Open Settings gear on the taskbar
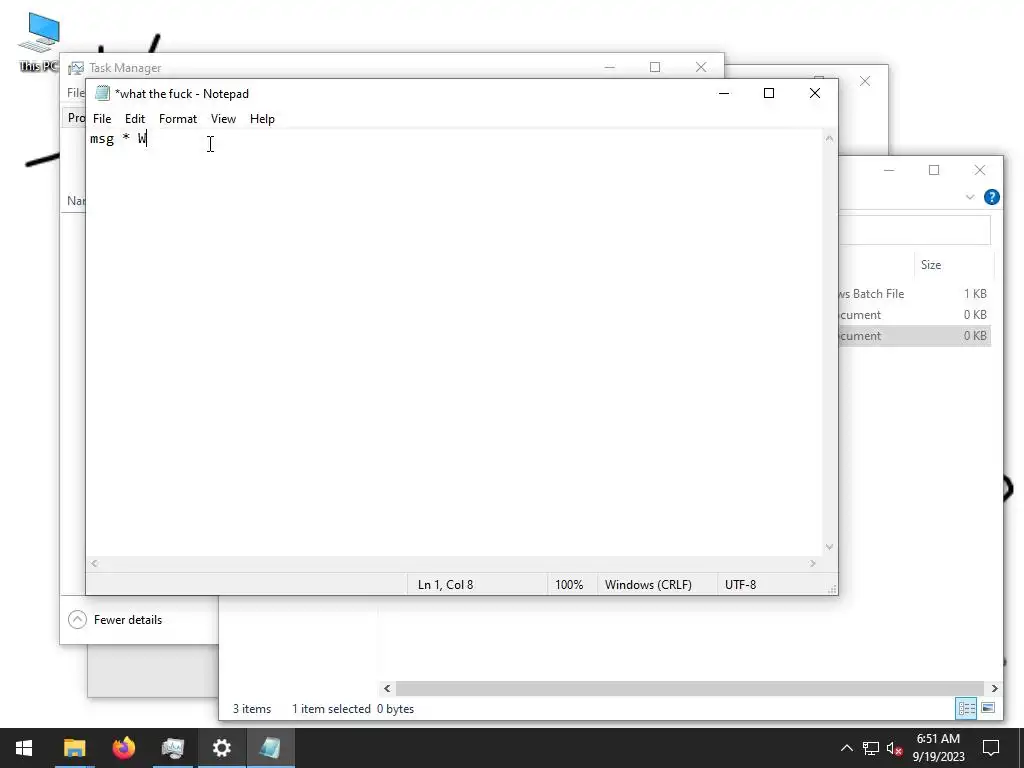 pos(221,748)
